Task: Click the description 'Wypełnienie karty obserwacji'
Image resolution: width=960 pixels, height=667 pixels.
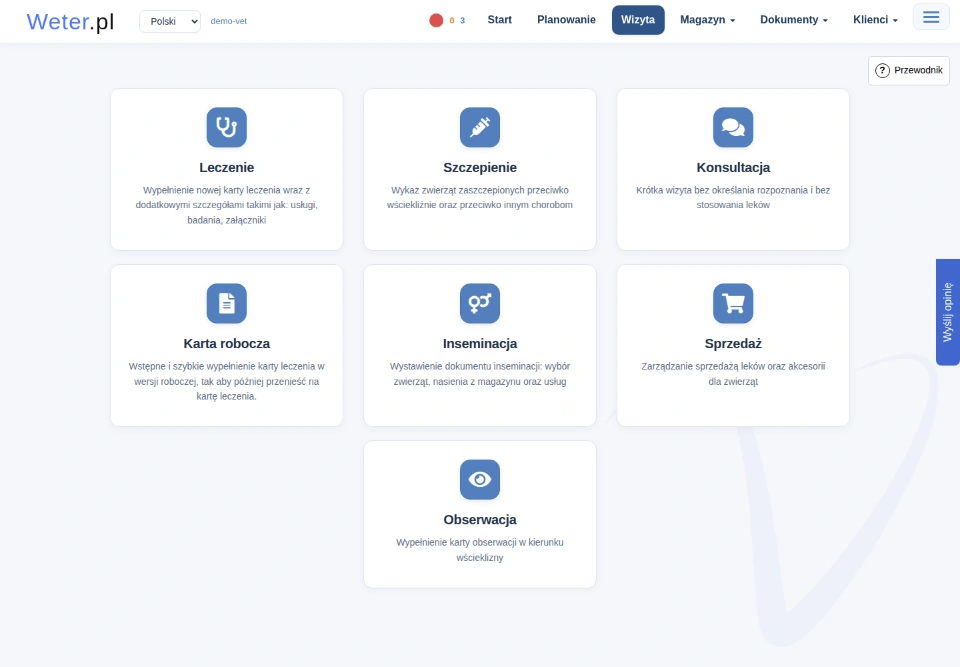Action: tap(480, 550)
